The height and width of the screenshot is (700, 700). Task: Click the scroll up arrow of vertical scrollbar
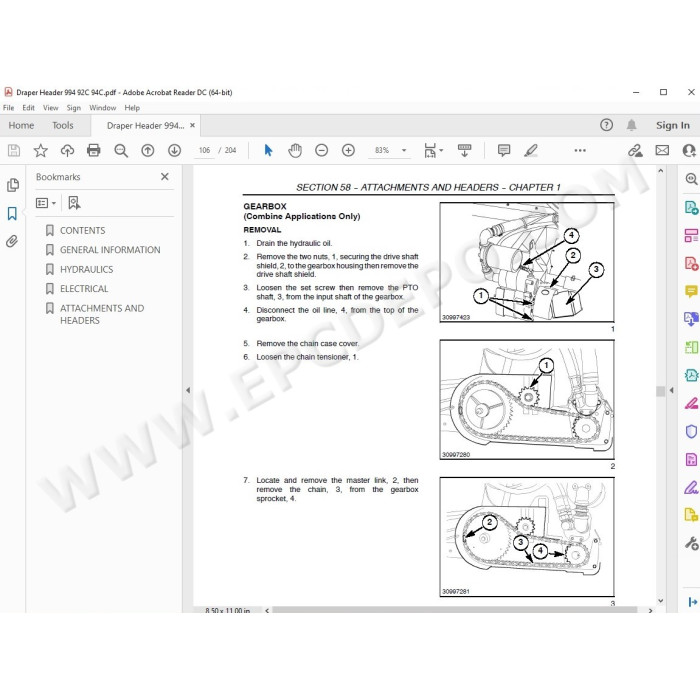click(x=661, y=171)
